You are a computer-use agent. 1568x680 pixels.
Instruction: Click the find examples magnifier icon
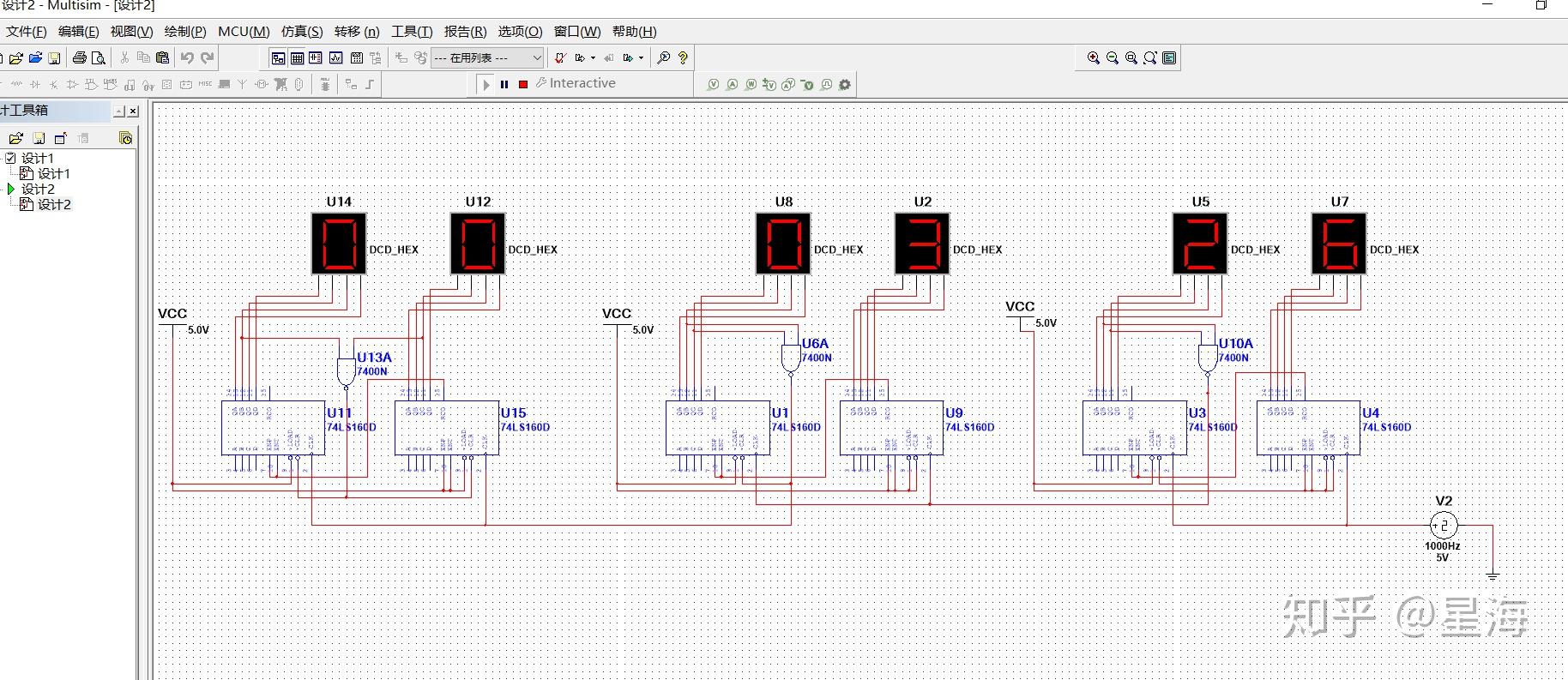pyautogui.click(x=663, y=58)
